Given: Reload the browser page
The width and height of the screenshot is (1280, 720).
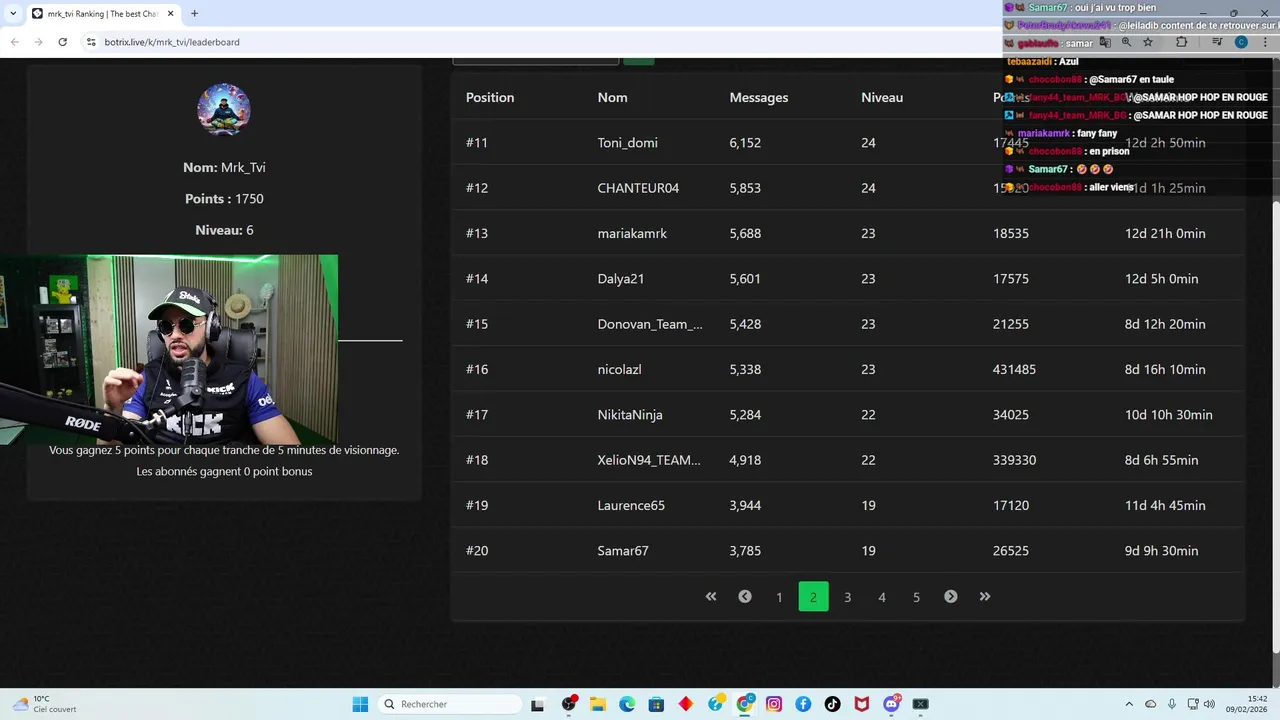Looking at the screenshot, I should [62, 42].
